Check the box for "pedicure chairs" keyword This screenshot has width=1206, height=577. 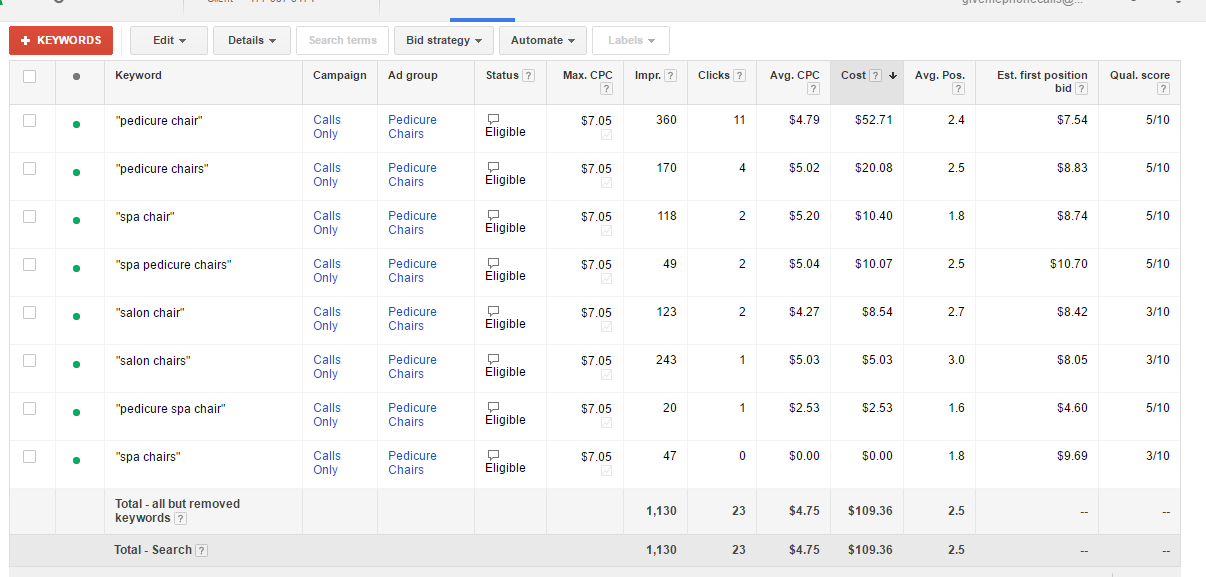(x=29, y=168)
